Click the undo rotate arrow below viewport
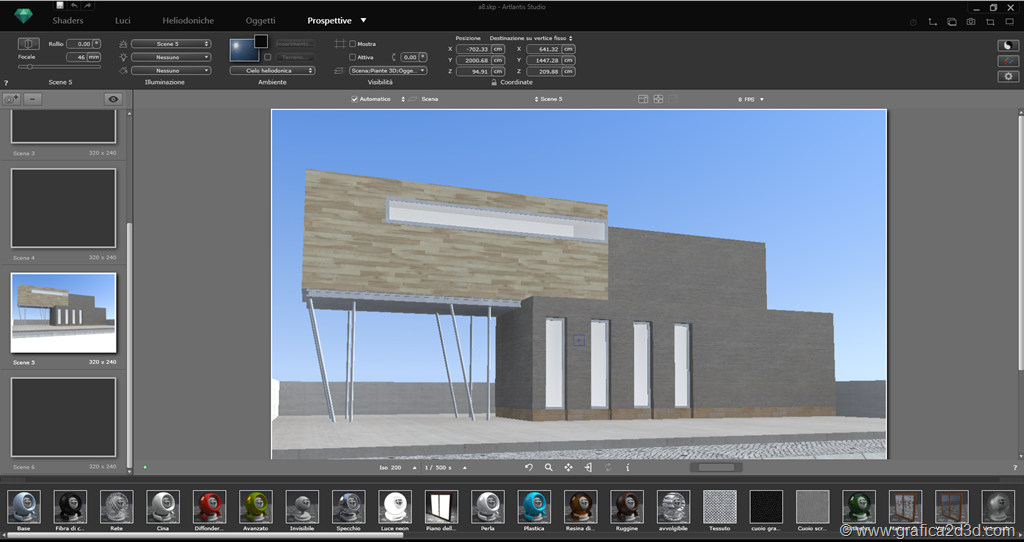The width and height of the screenshot is (1024, 542). click(529, 467)
